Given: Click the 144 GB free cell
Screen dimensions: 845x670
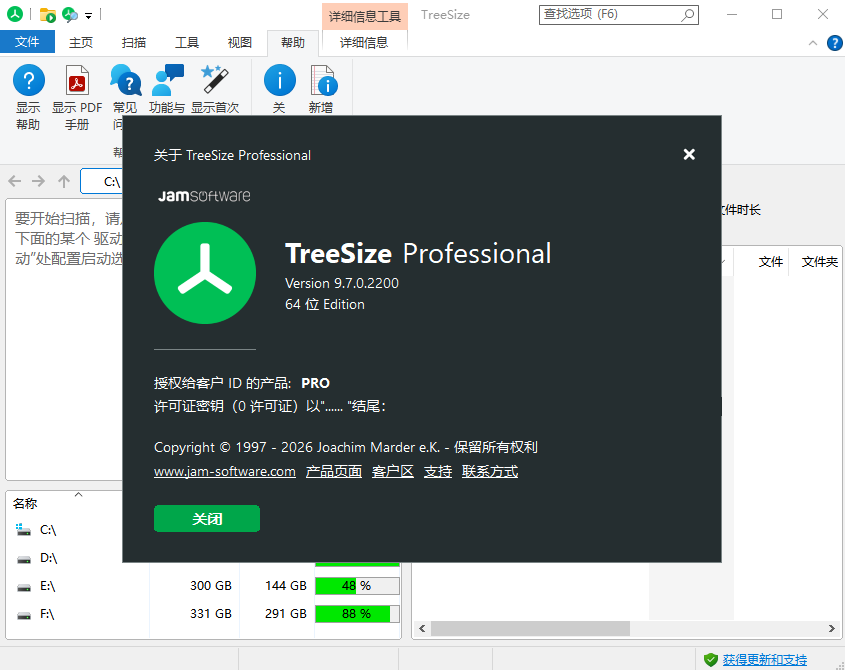Looking at the screenshot, I should coord(286,586).
